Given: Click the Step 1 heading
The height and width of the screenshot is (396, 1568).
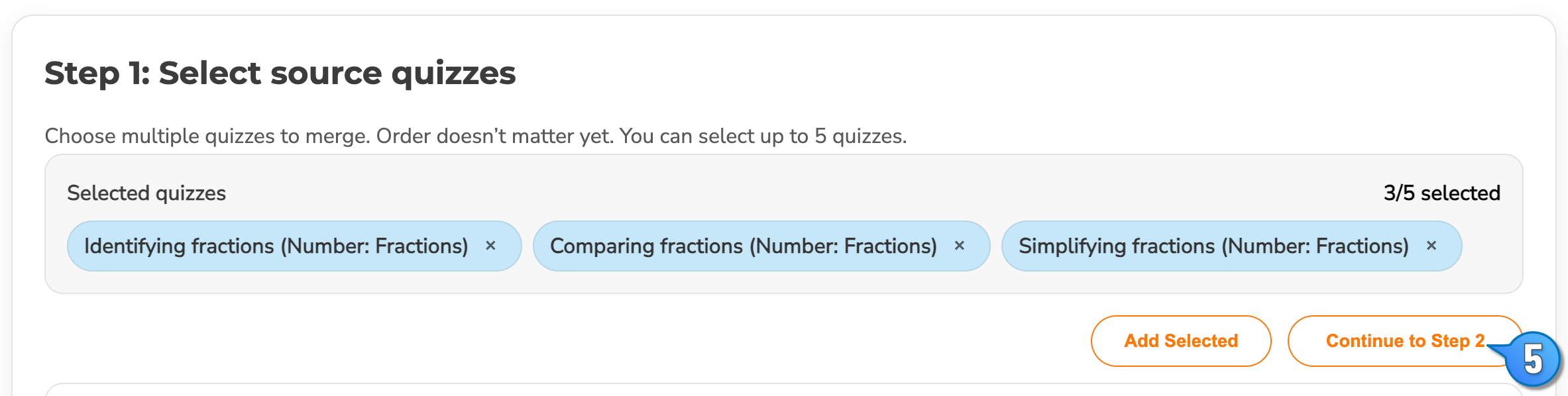Looking at the screenshot, I should coord(281,74).
